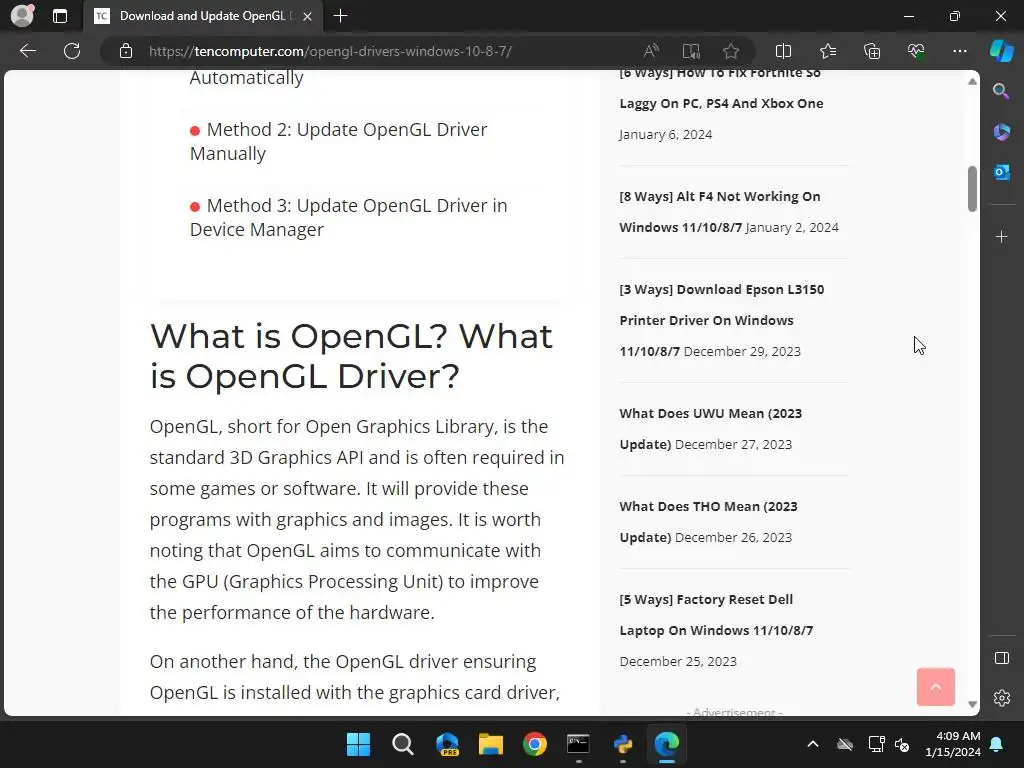The width and height of the screenshot is (1024, 768).
Task: Toggle split screen view
Action: [x=783, y=51]
